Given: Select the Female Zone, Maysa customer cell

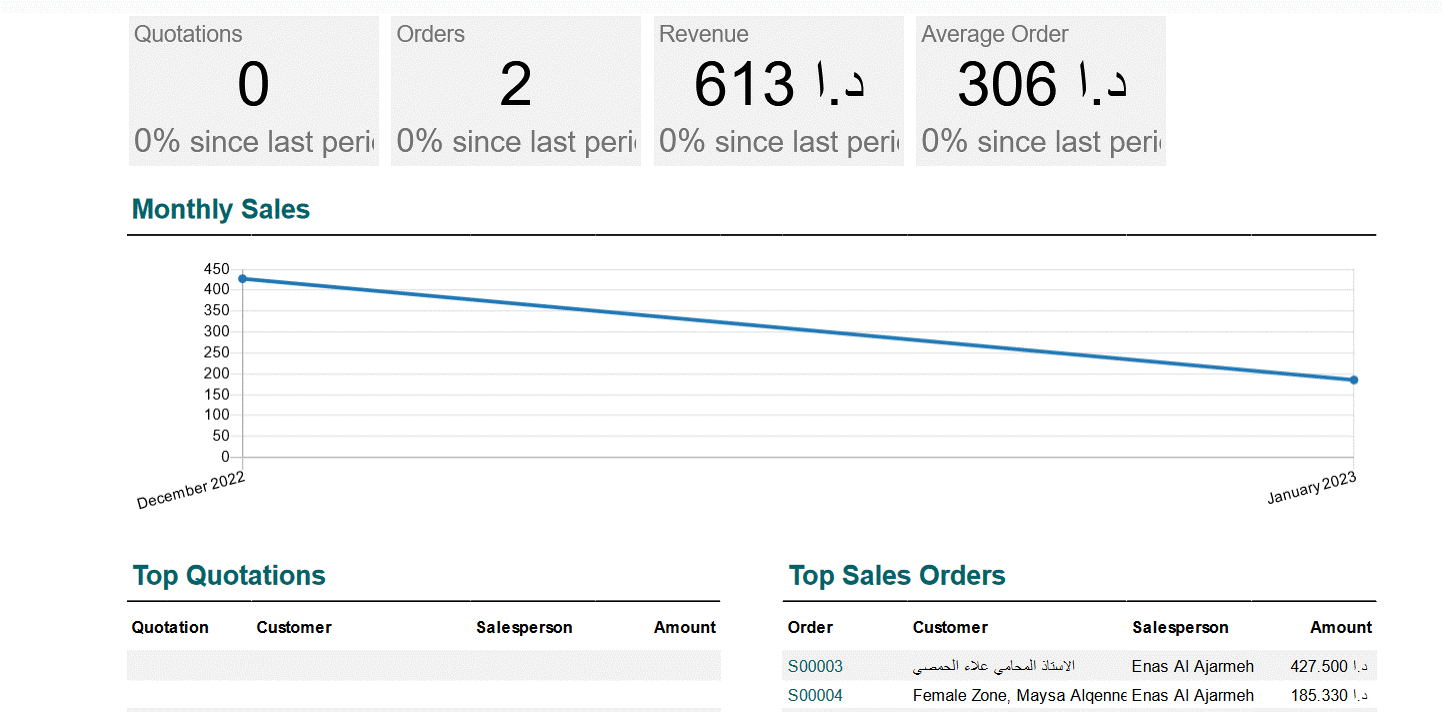Looking at the screenshot, I should coord(1019,695).
